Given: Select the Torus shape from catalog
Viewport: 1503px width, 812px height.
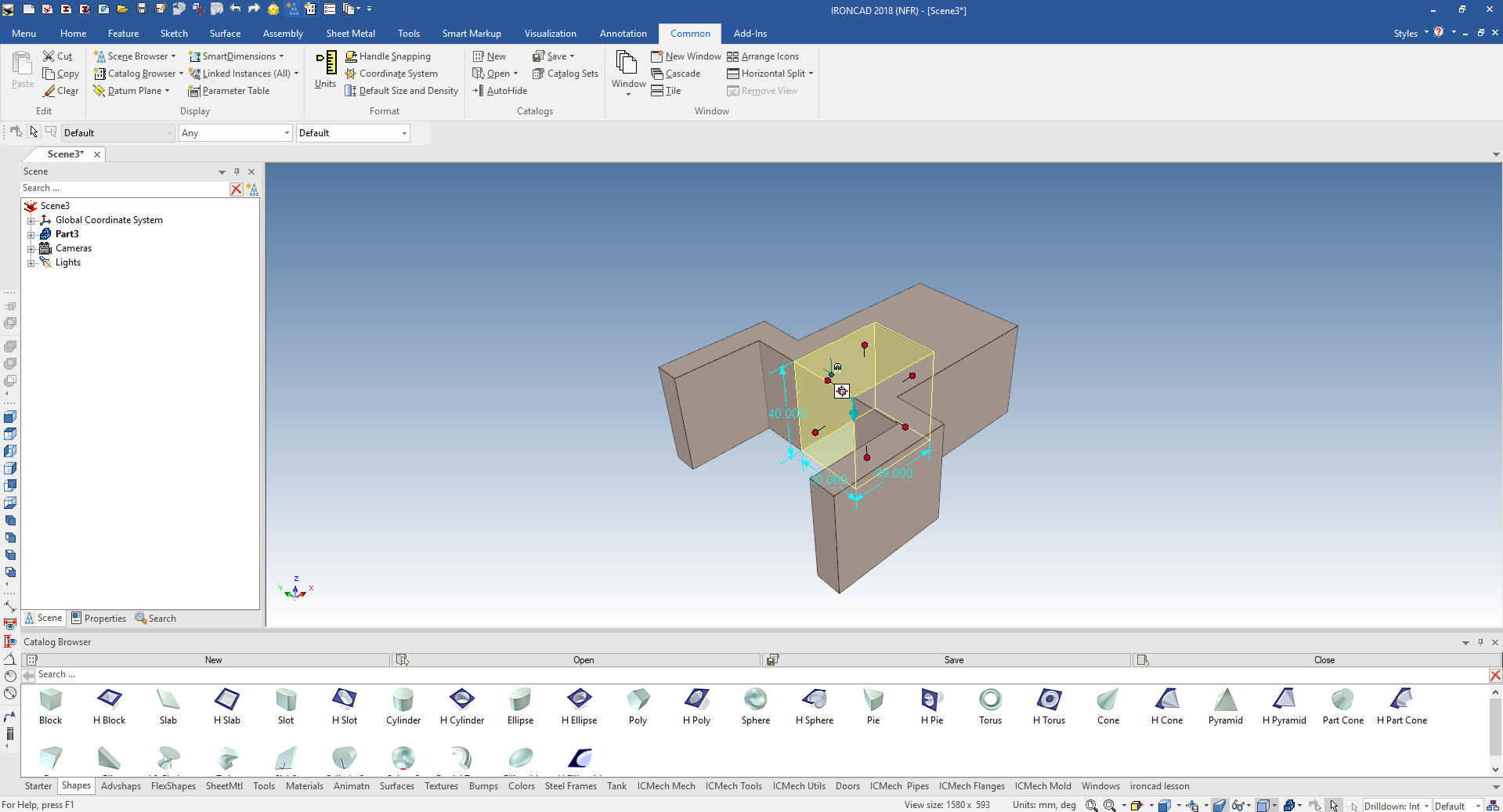Looking at the screenshot, I should [x=990, y=699].
